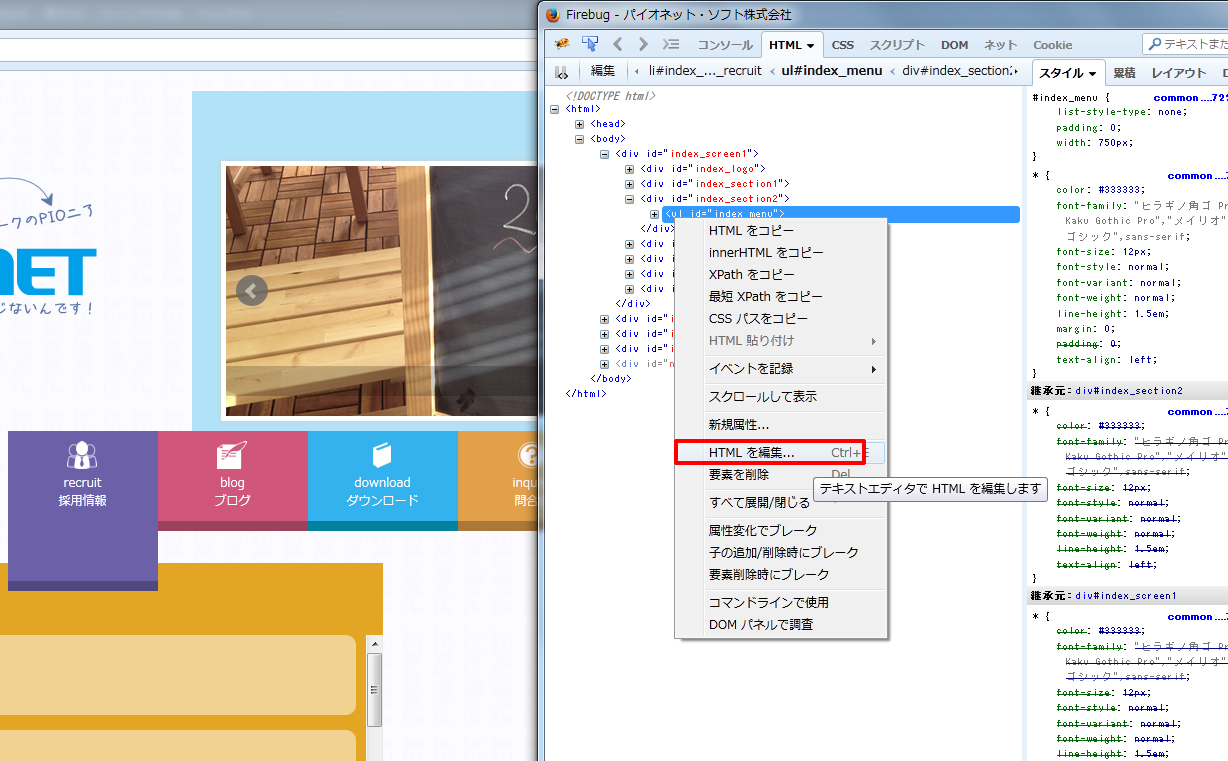This screenshot has height=761, width=1228.
Task: Click the div#index_section2 breadcrumb in path bar
Action: click(956, 71)
